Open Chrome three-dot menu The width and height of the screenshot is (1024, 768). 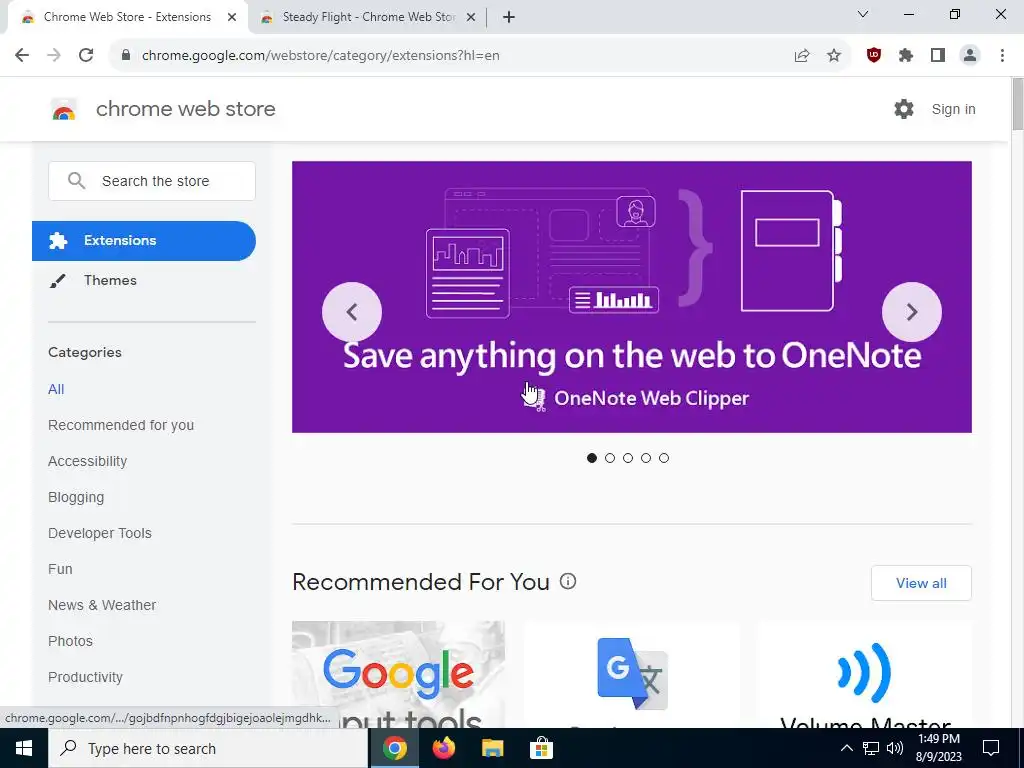tap(1002, 56)
